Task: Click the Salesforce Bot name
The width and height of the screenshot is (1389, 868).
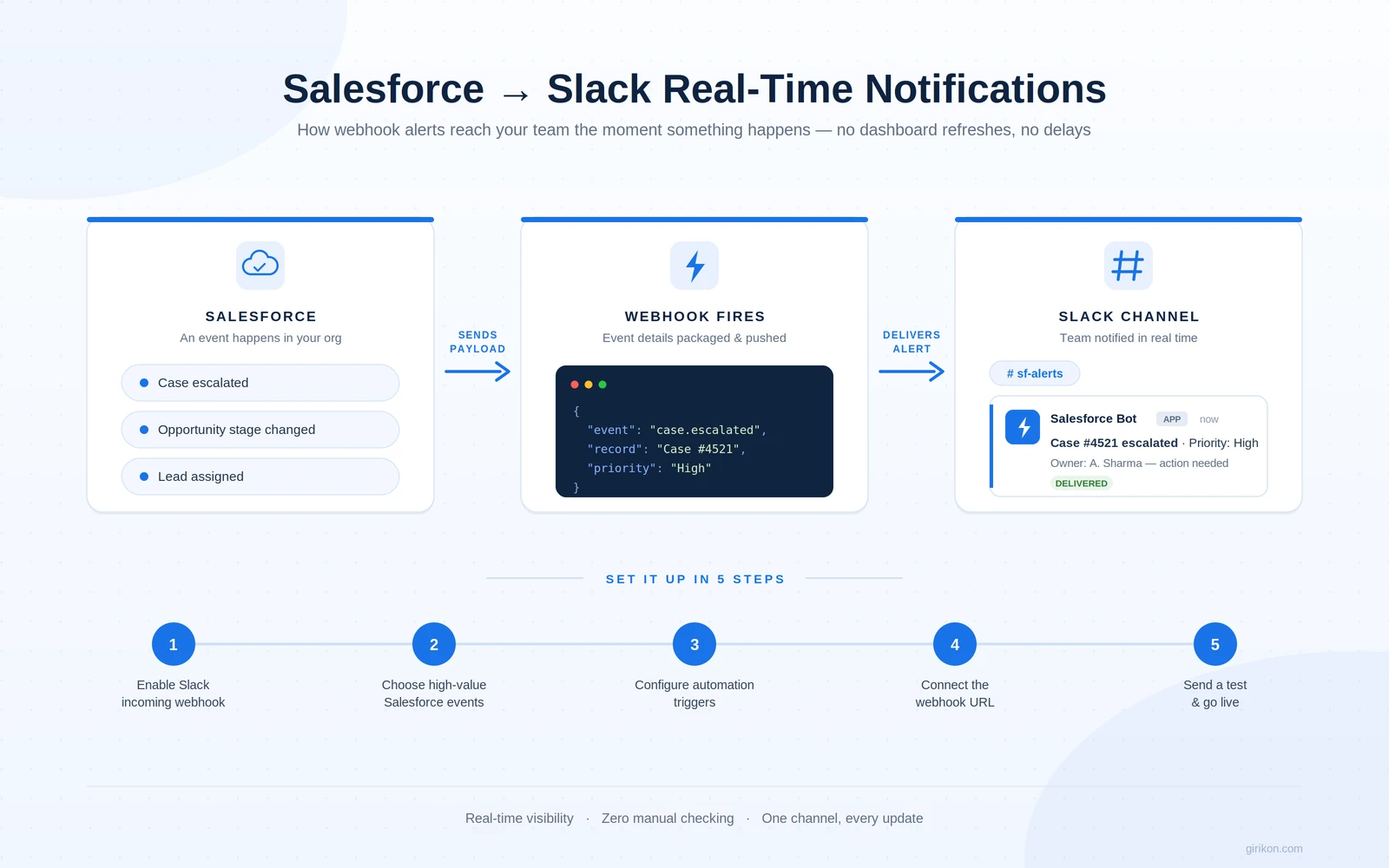Action: (x=1093, y=418)
